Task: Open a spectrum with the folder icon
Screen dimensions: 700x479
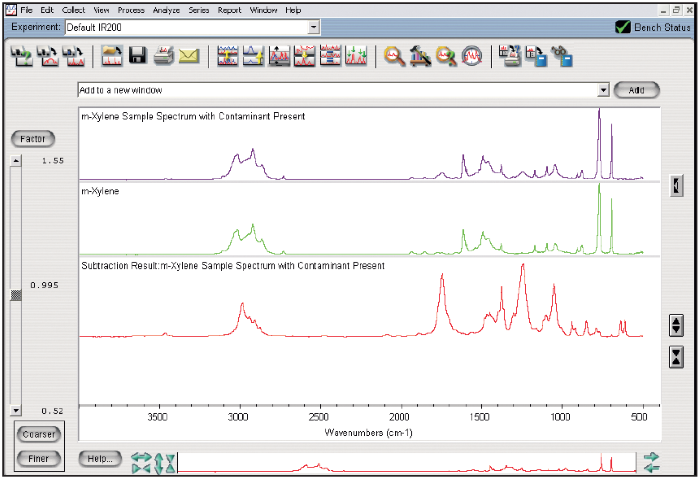Action: click(112, 56)
